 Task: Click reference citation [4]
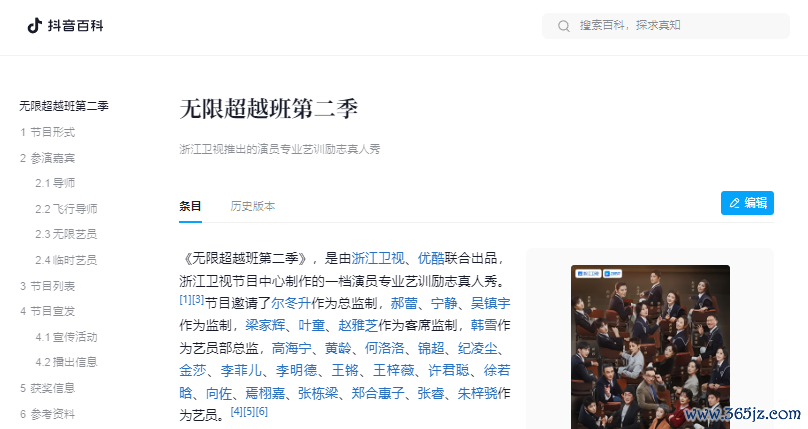click(237, 411)
